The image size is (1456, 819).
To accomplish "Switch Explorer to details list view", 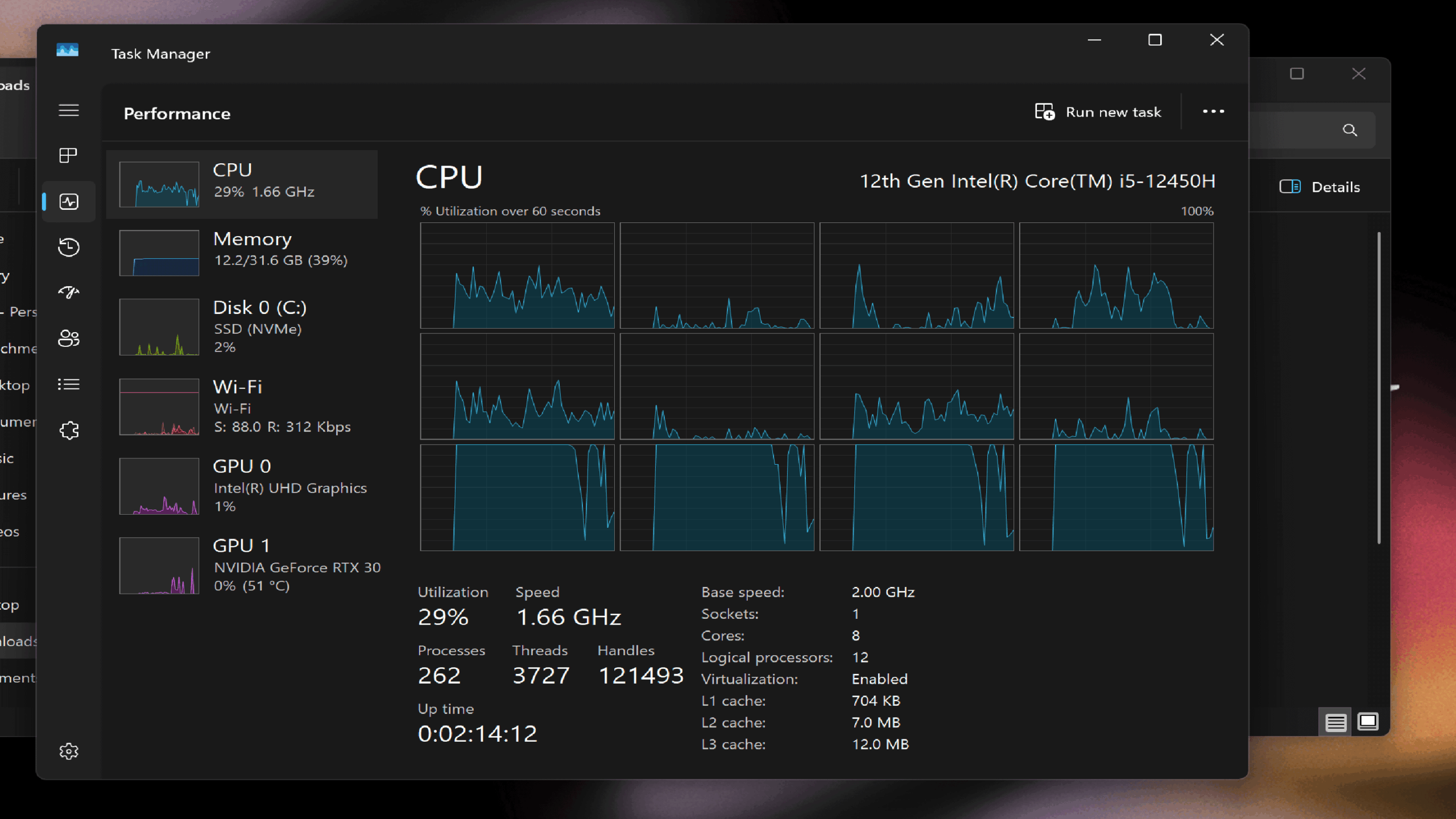I will pyautogui.click(x=1335, y=722).
